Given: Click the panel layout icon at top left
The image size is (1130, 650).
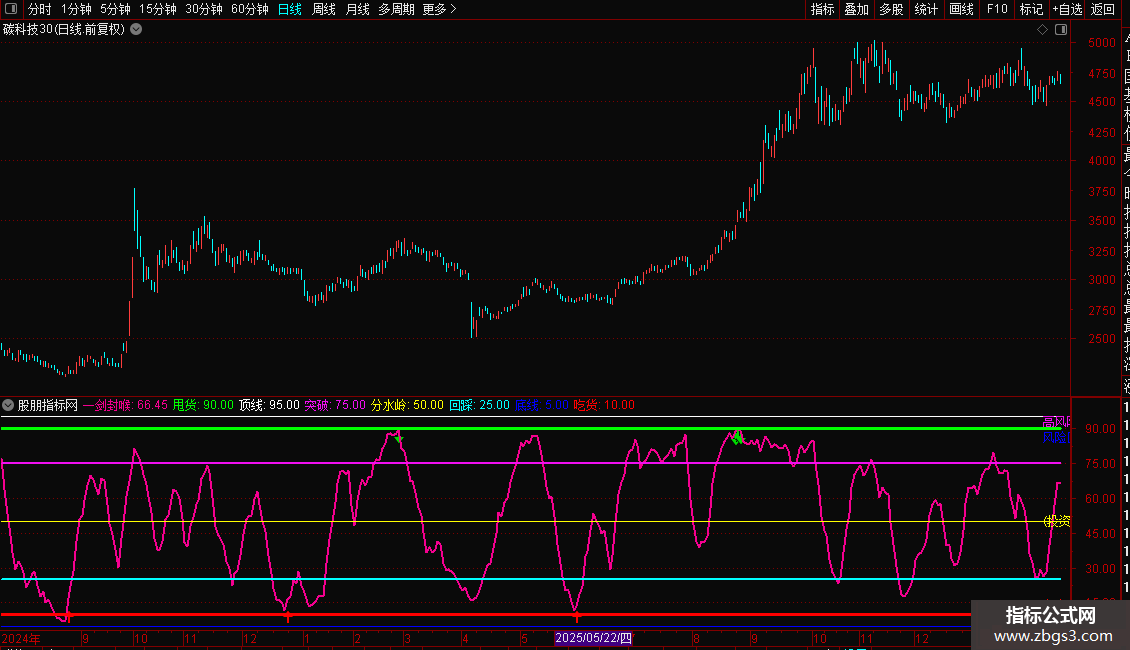Looking at the screenshot, I should click(11, 9).
